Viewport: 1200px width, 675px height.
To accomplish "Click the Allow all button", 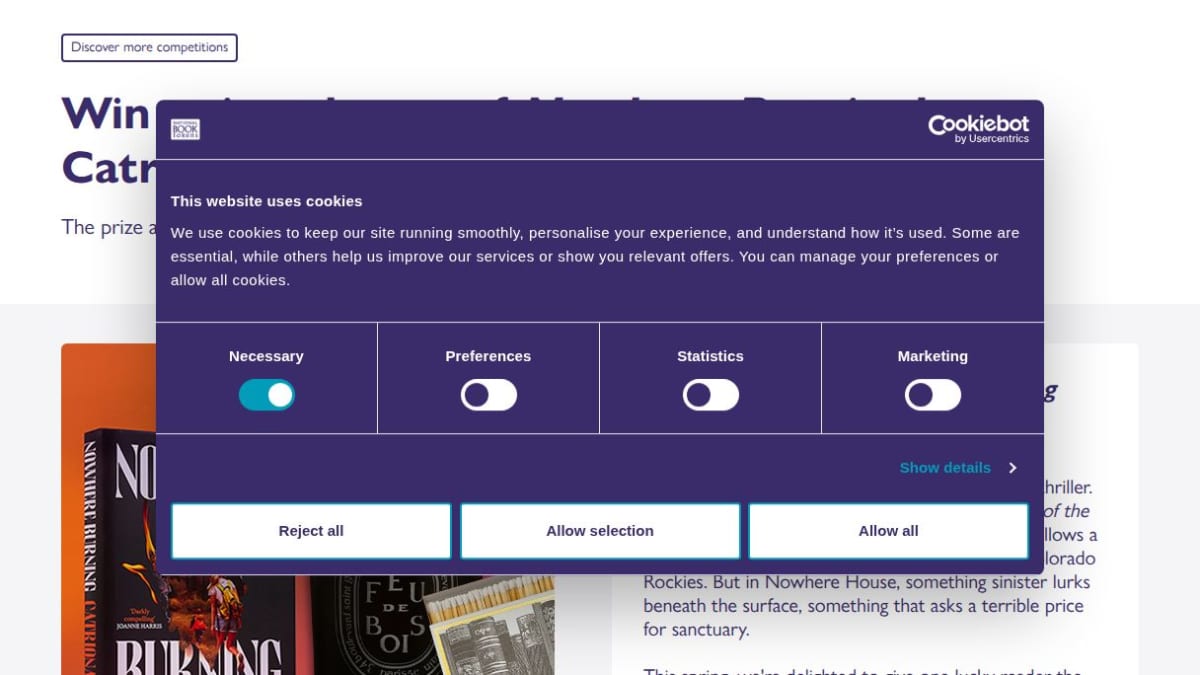I will [x=888, y=531].
